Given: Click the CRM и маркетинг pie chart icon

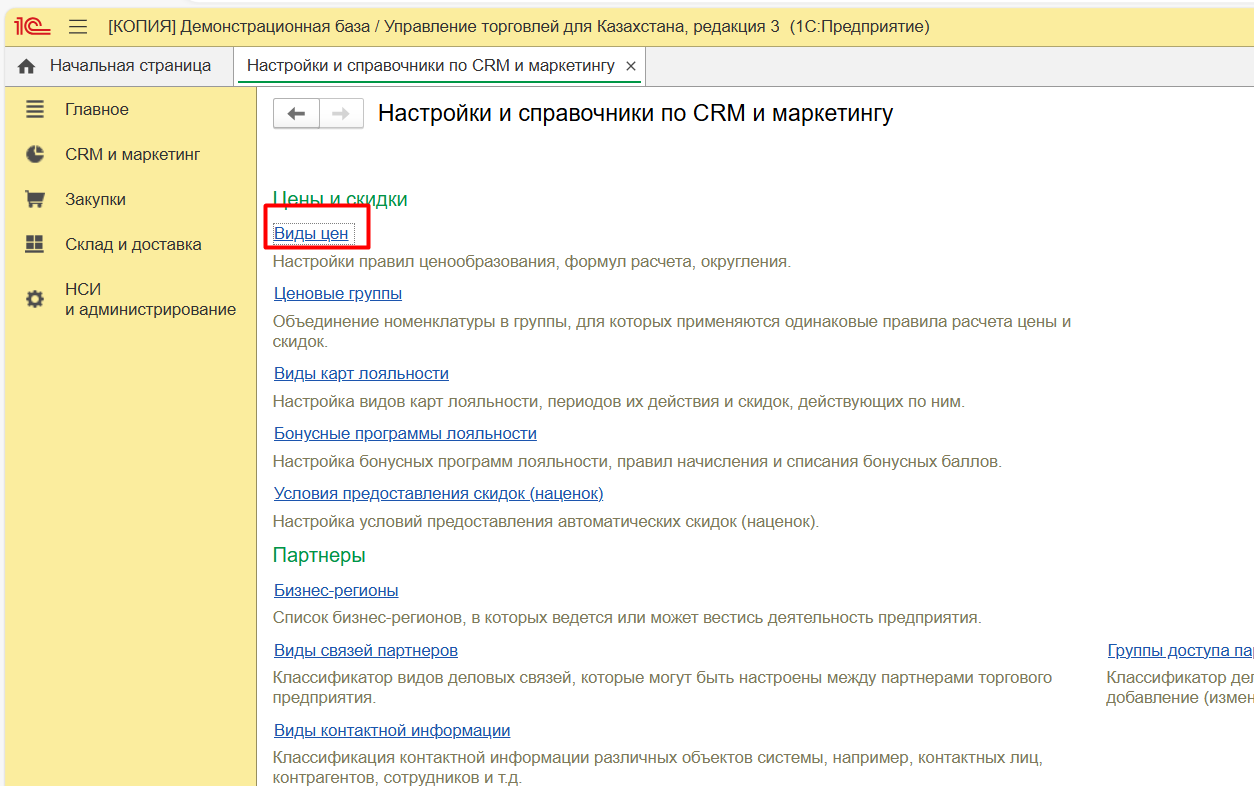Looking at the screenshot, I should [35, 154].
